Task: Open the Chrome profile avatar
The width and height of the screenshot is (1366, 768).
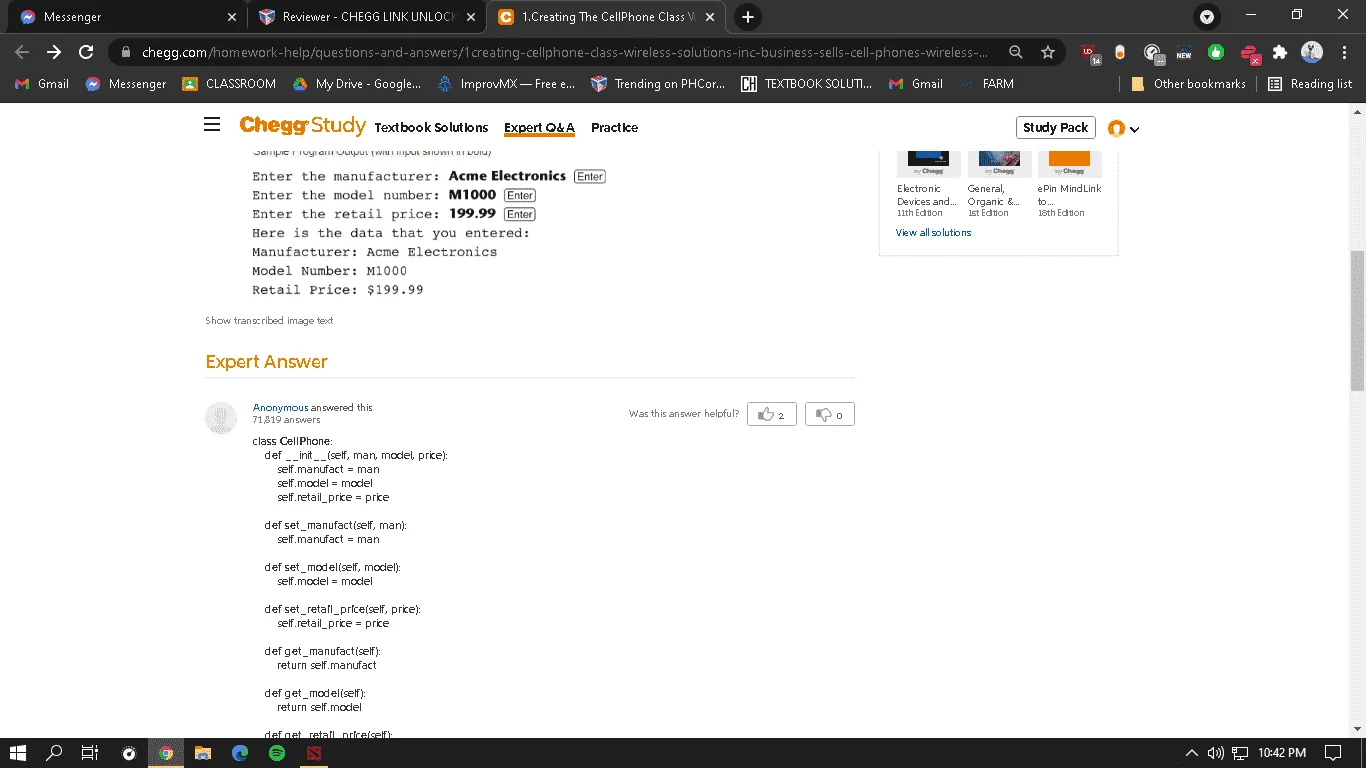Action: (1312, 52)
